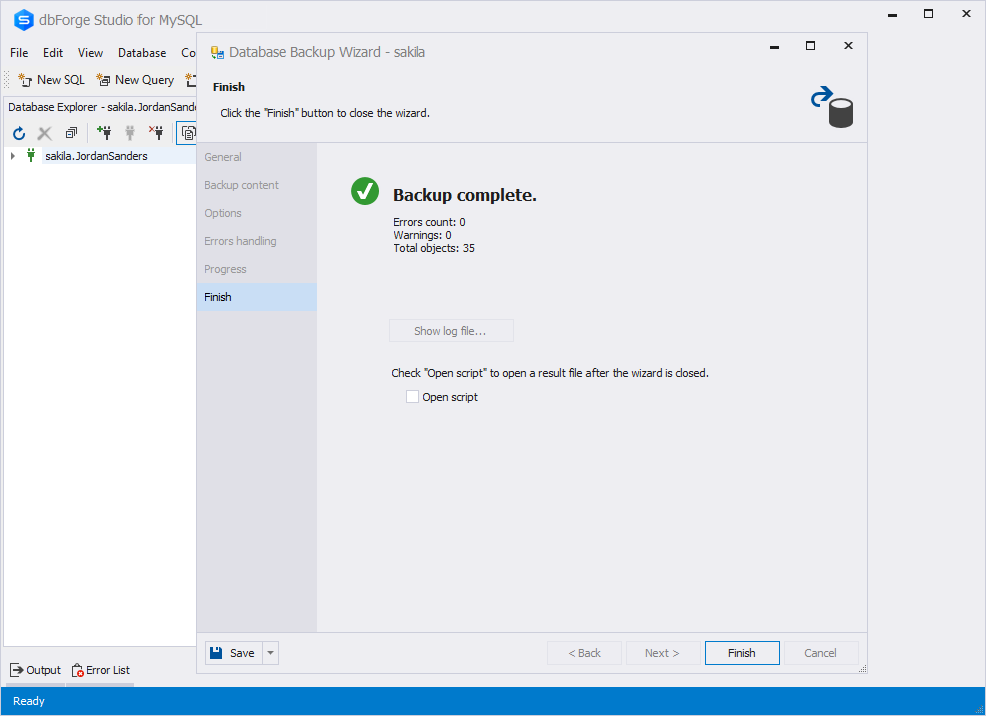Click the New Query toolbar button
The image size is (986, 716).
[135, 80]
